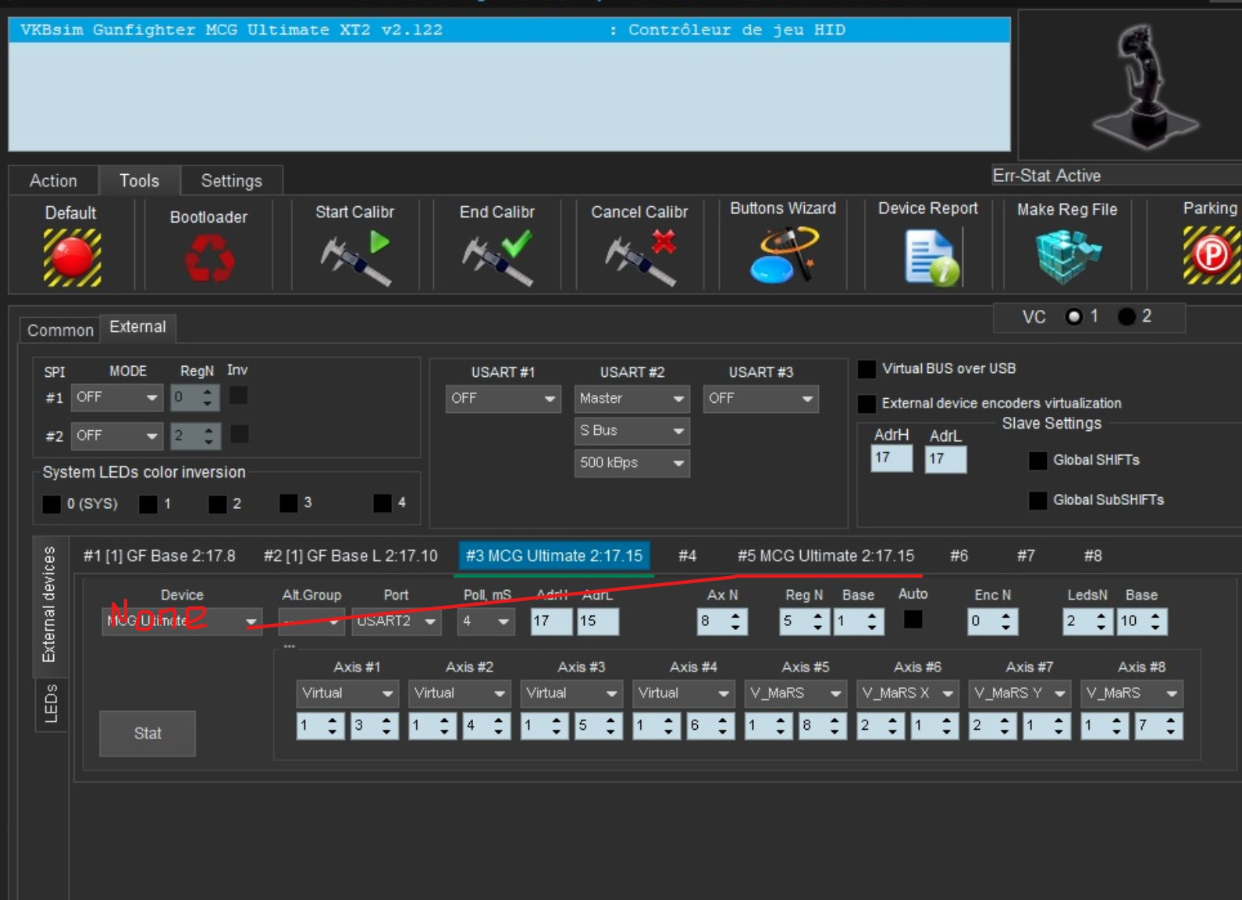Finish calibration using the End Calibr icon
This screenshot has height=900, width=1242.
(x=497, y=257)
